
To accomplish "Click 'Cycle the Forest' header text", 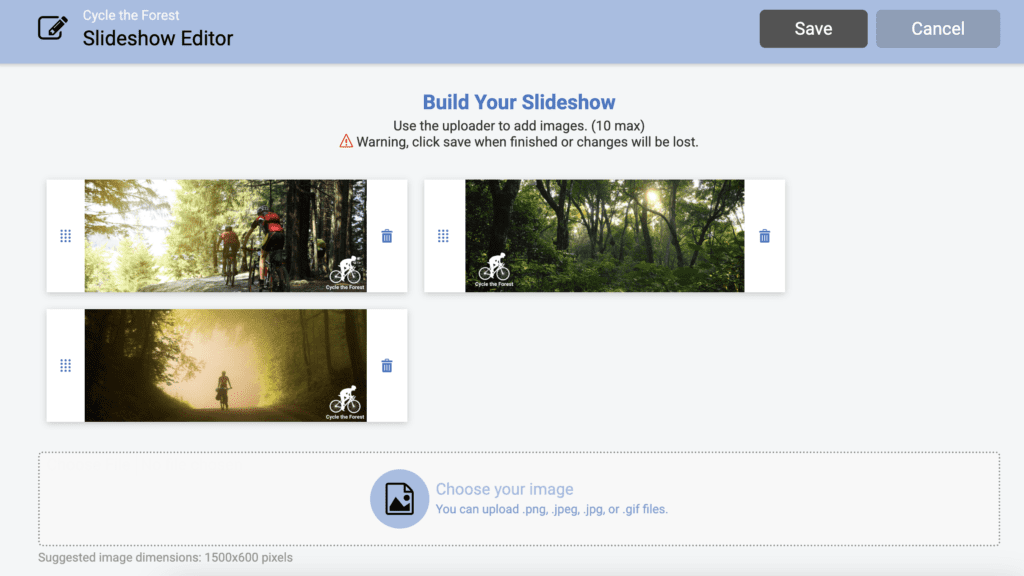I will (x=131, y=15).
